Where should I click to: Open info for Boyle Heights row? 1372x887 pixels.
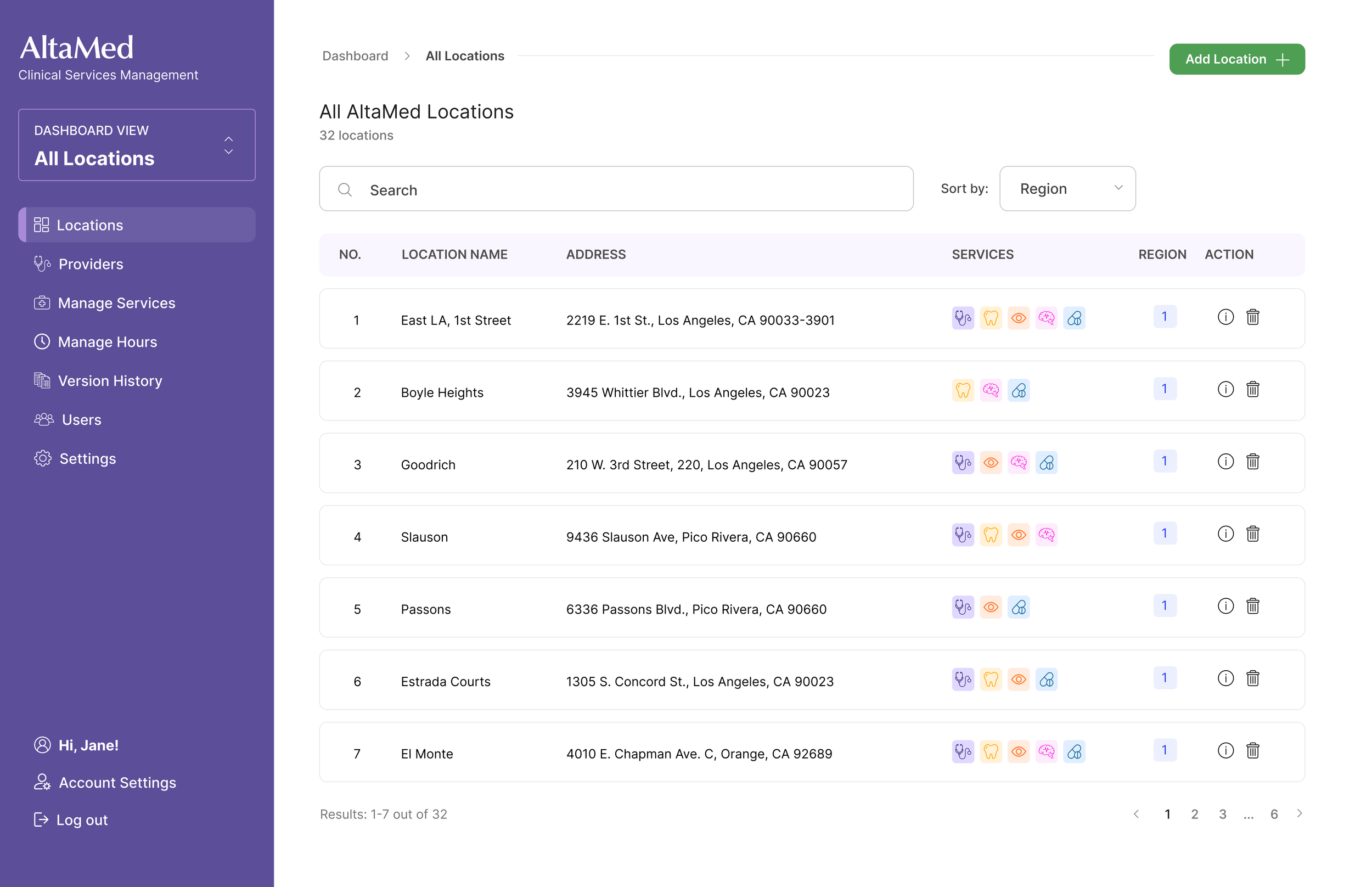[1225, 389]
